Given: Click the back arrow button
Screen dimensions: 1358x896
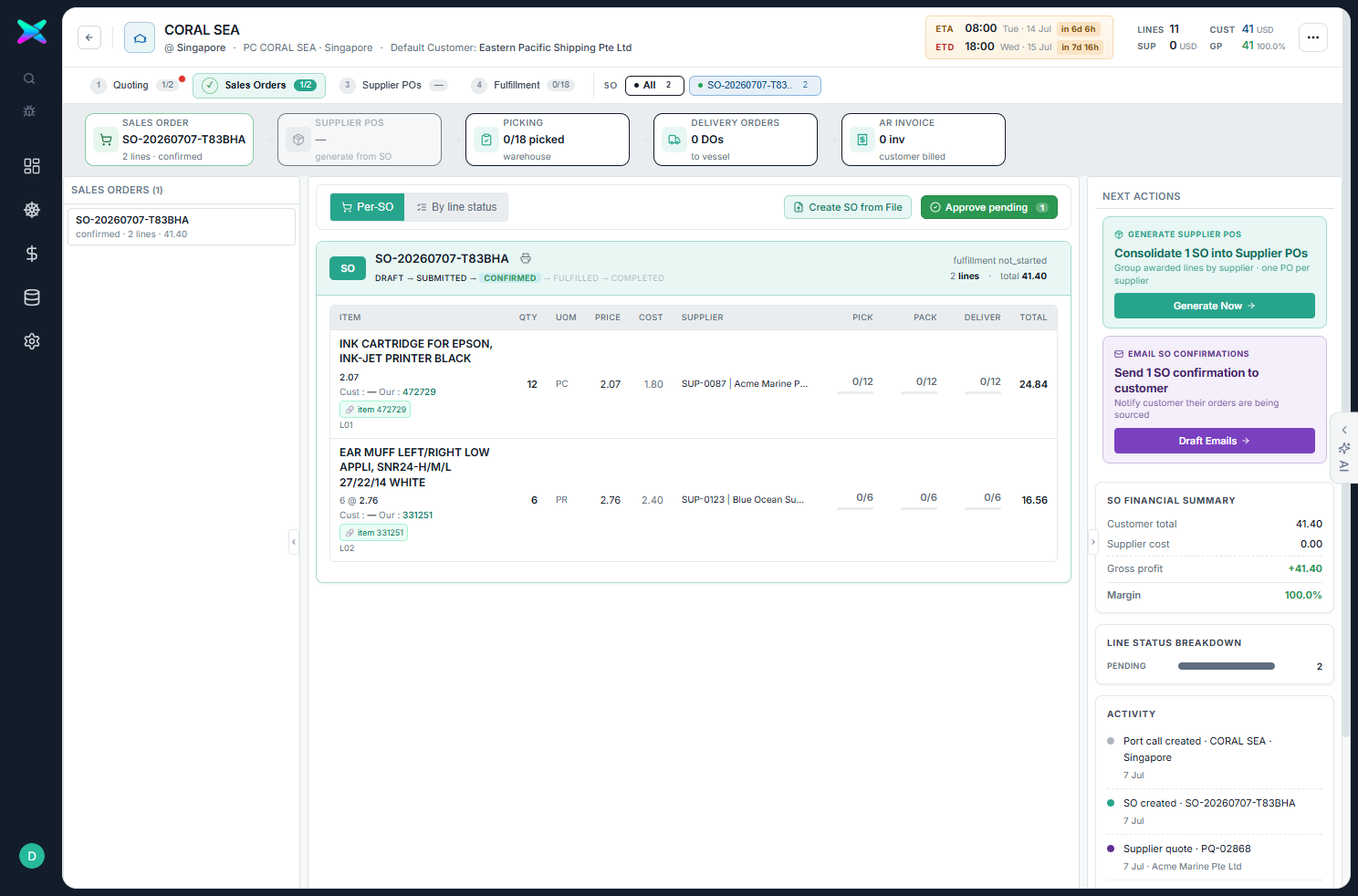Looking at the screenshot, I should [x=89, y=37].
